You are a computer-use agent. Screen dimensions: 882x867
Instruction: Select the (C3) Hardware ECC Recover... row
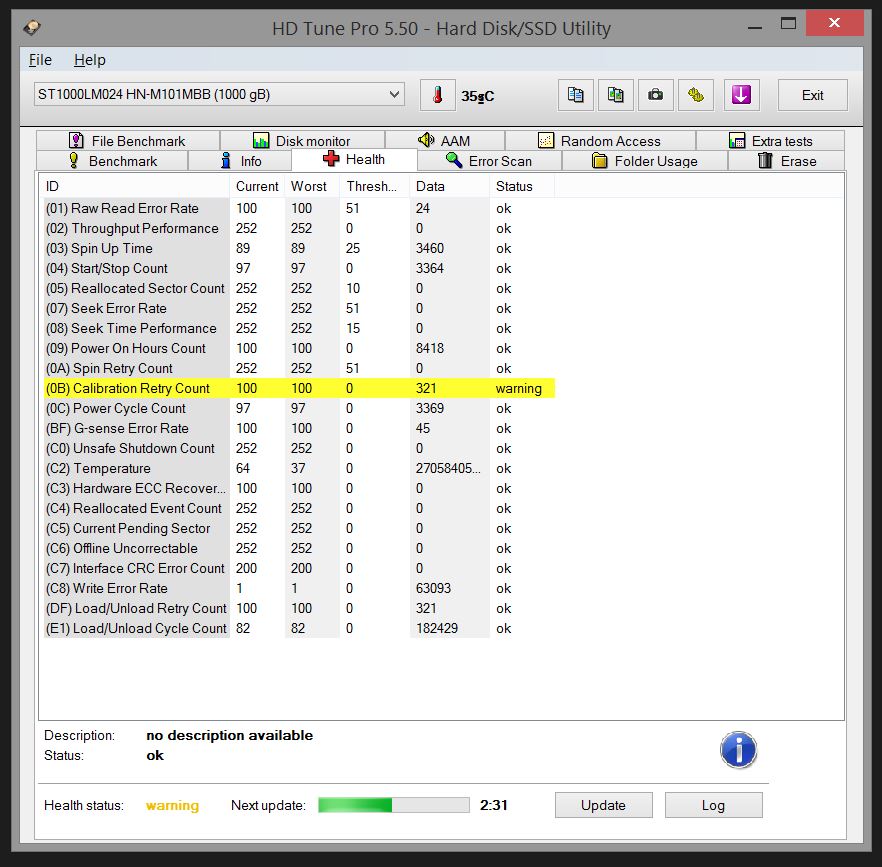pyautogui.click(x=299, y=488)
